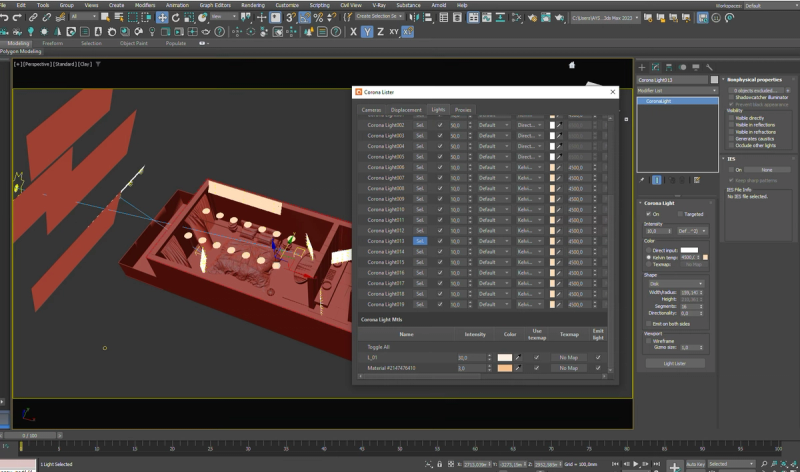The height and width of the screenshot is (472, 800).
Task: Open the Modifier List dropdown
Action: pyautogui.click(x=677, y=90)
